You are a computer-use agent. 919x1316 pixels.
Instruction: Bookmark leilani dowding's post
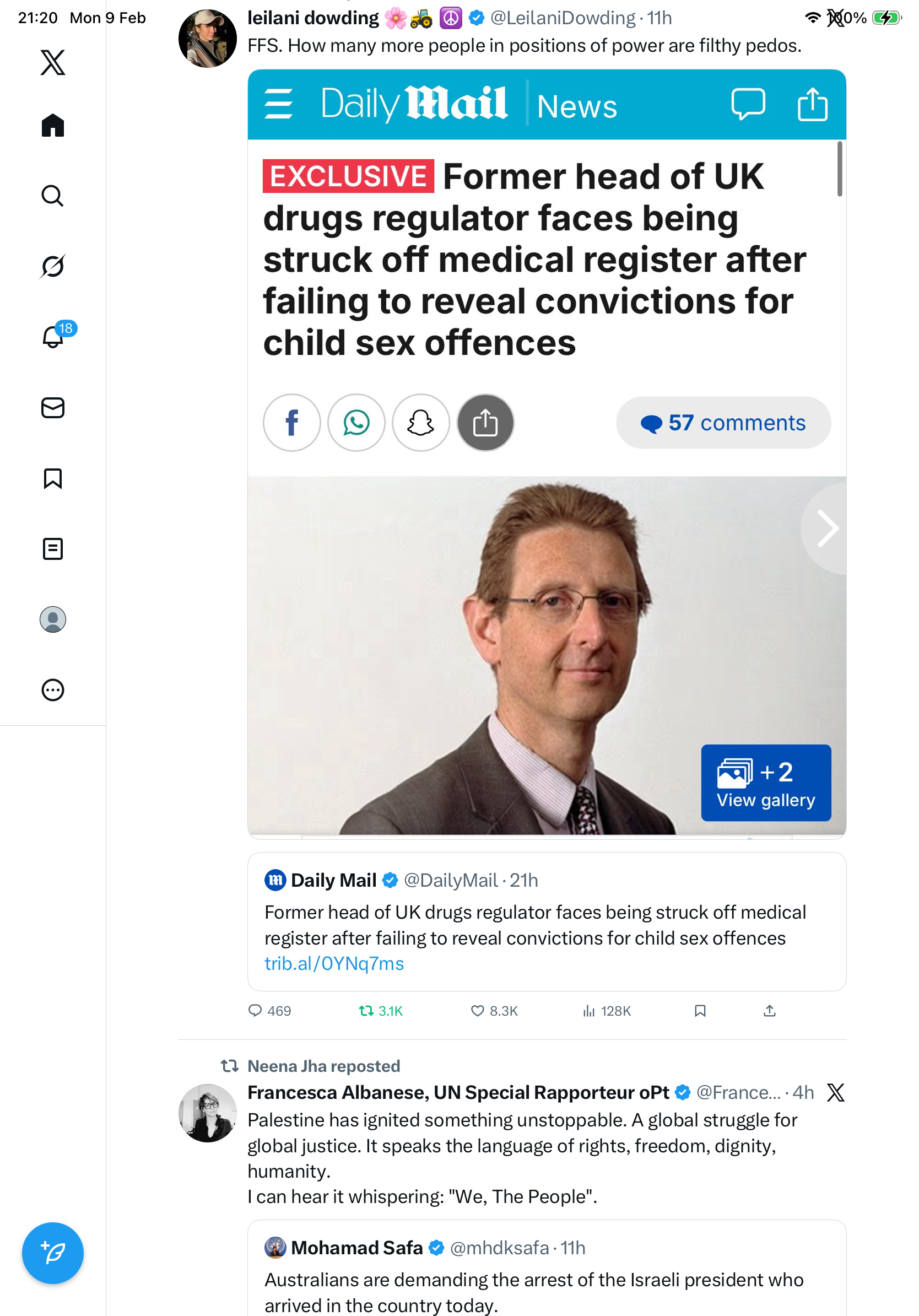click(x=700, y=1011)
